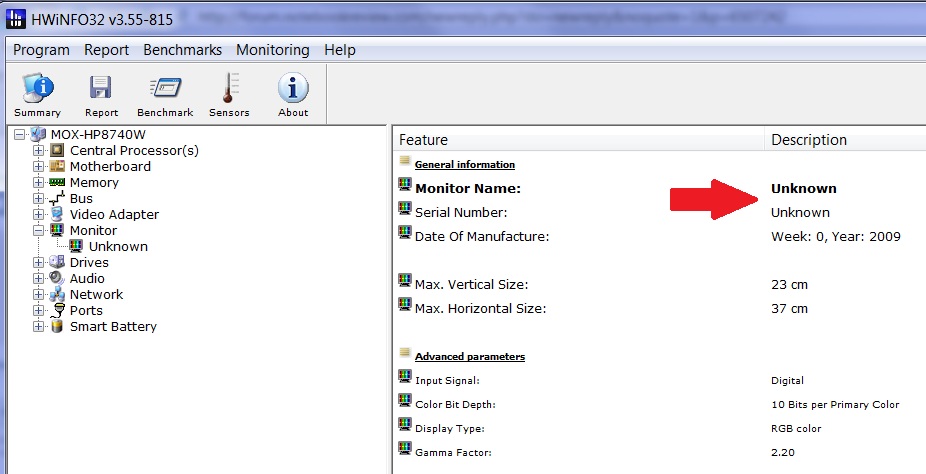Click the icon beside Color Bit Depth
This screenshot has width=926, height=474.
[x=405, y=401]
